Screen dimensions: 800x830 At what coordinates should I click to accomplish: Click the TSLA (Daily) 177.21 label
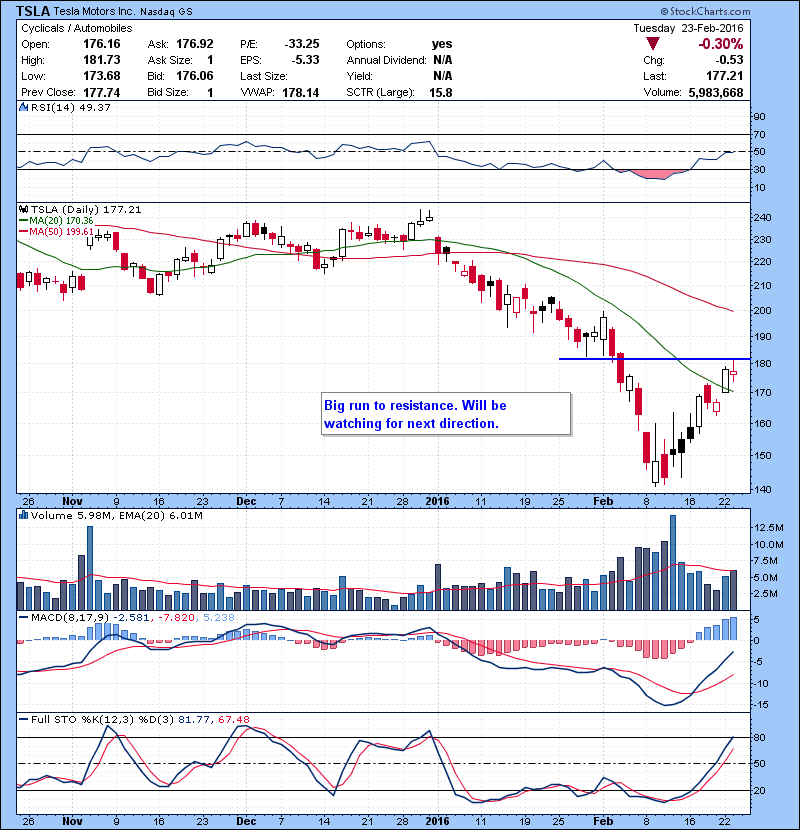click(86, 210)
